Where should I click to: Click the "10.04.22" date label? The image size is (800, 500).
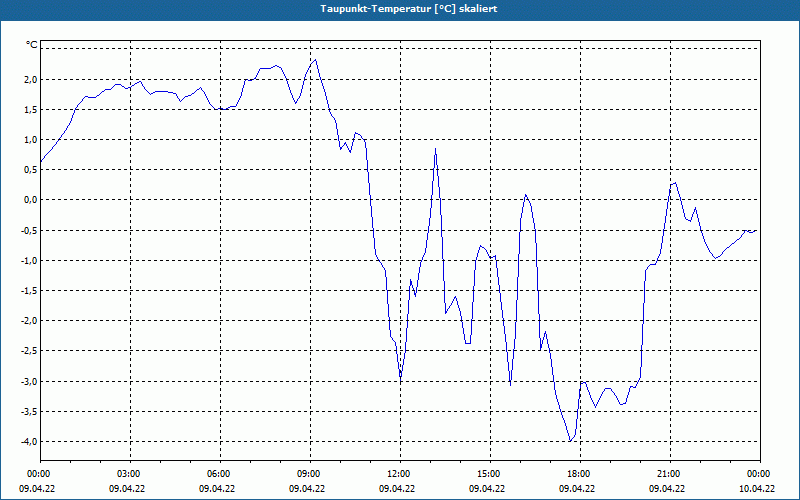757,488
